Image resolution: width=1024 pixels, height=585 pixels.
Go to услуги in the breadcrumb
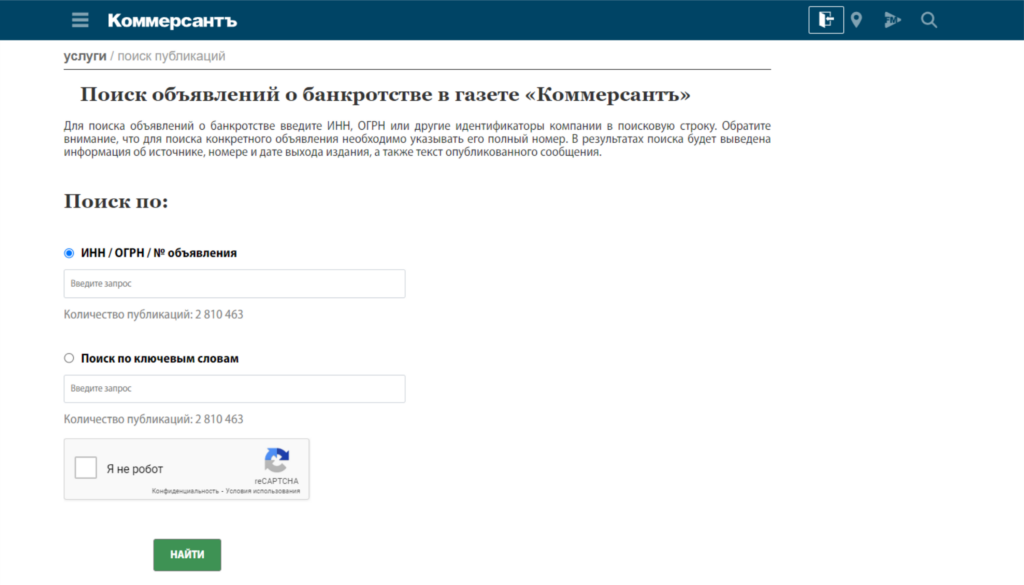pos(85,56)
